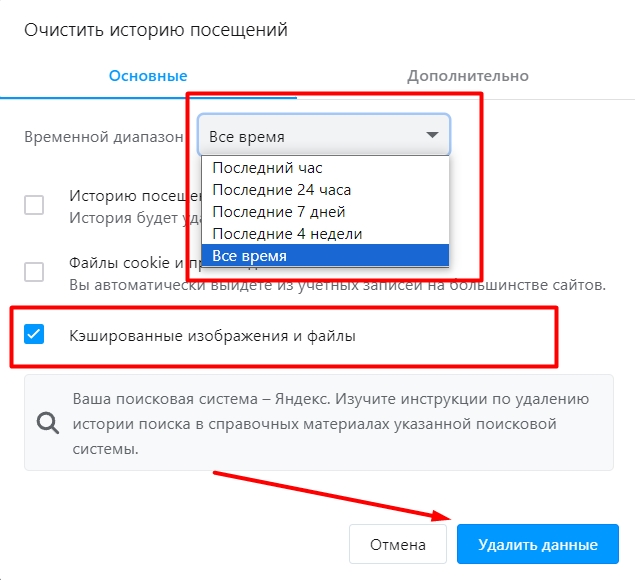Enable the browsing history checkbox
The width and height of the screenshot is (635, 580).
(34, 205)
